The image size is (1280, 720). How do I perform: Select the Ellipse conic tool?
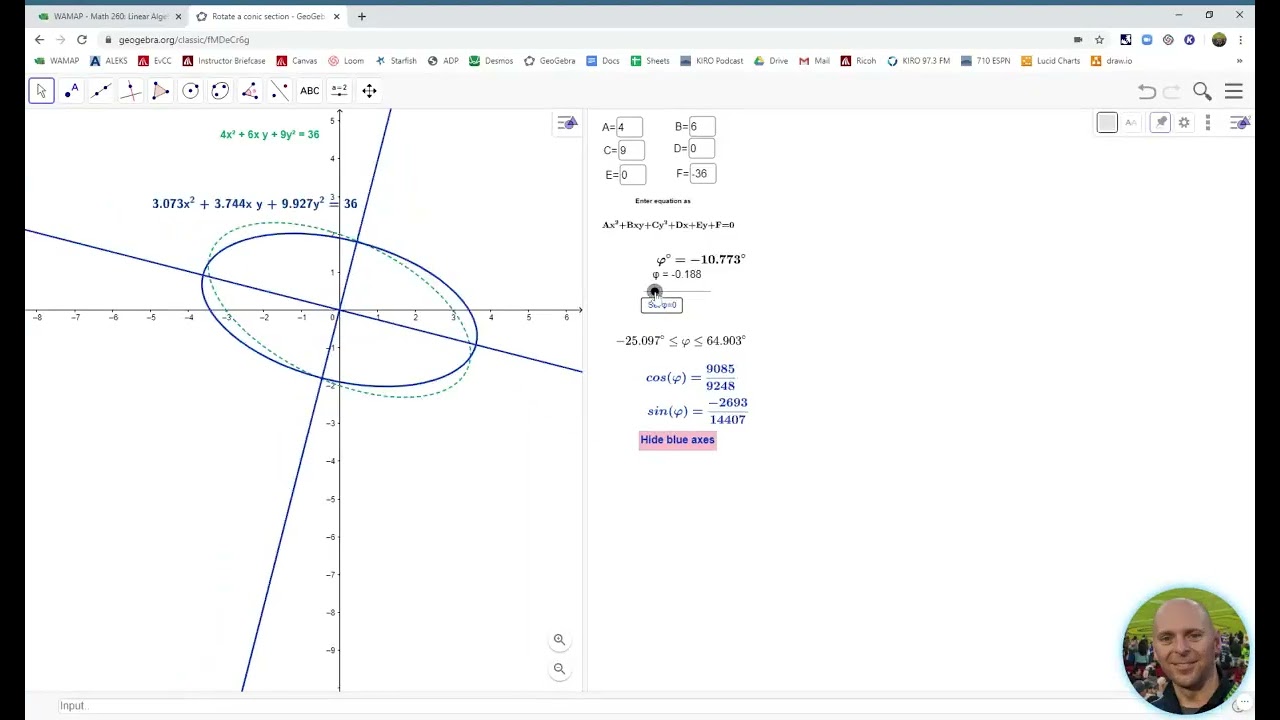click(x=220, y=91)
